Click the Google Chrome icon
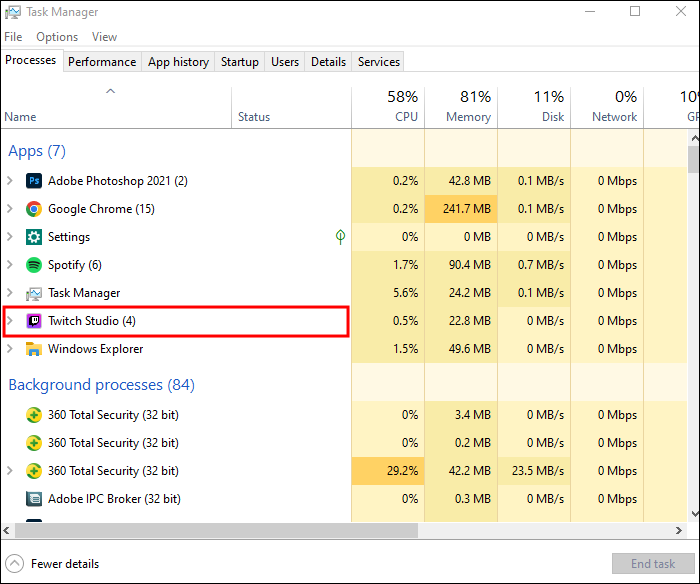This screenshot has width=700, height=584. tap(33, 209)
